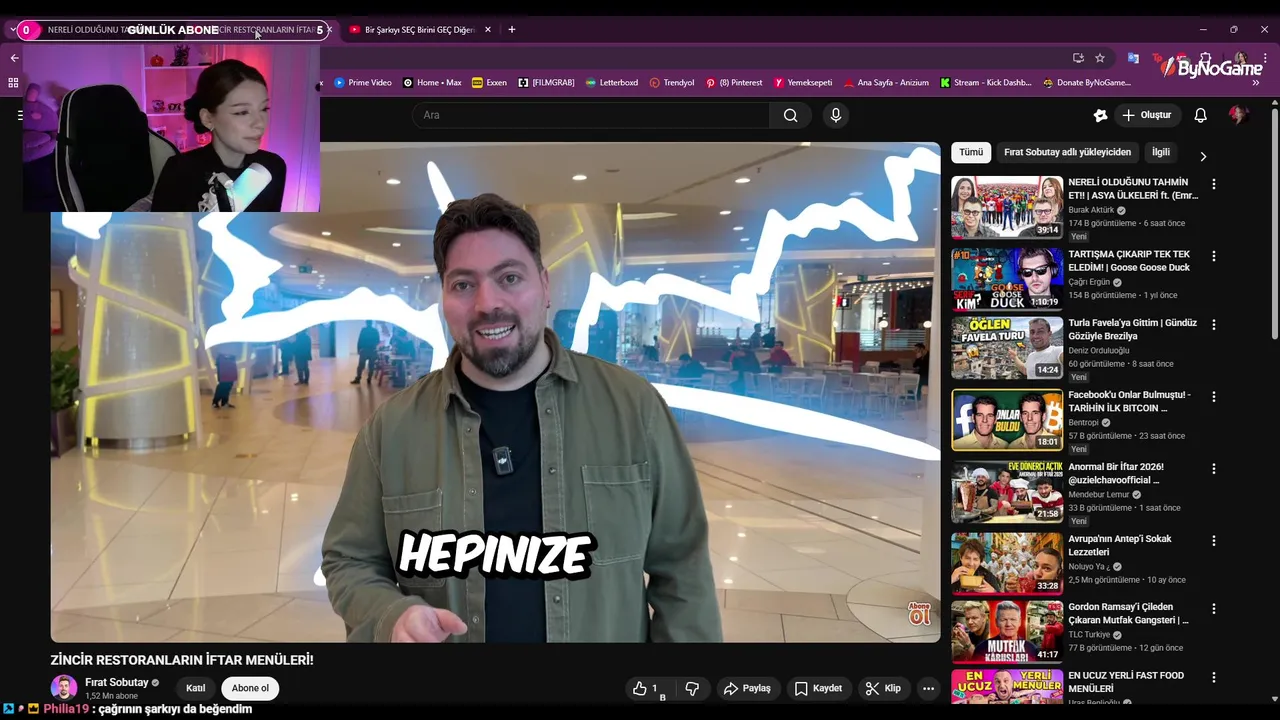
Task: Click into the Ara search field
Action: [591, 115]
